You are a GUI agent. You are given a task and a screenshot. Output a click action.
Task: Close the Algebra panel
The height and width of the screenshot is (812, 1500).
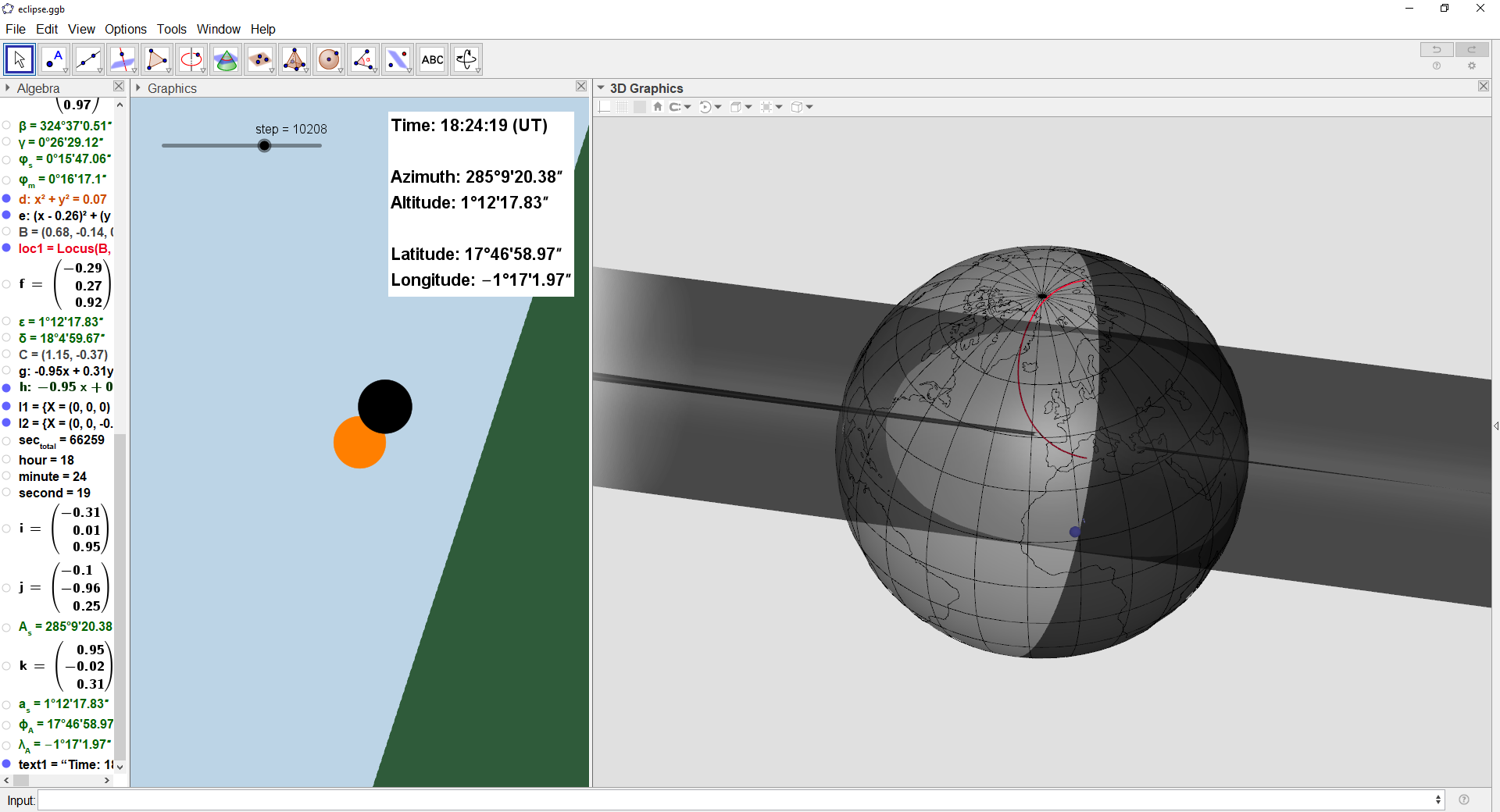pos(119,87)
